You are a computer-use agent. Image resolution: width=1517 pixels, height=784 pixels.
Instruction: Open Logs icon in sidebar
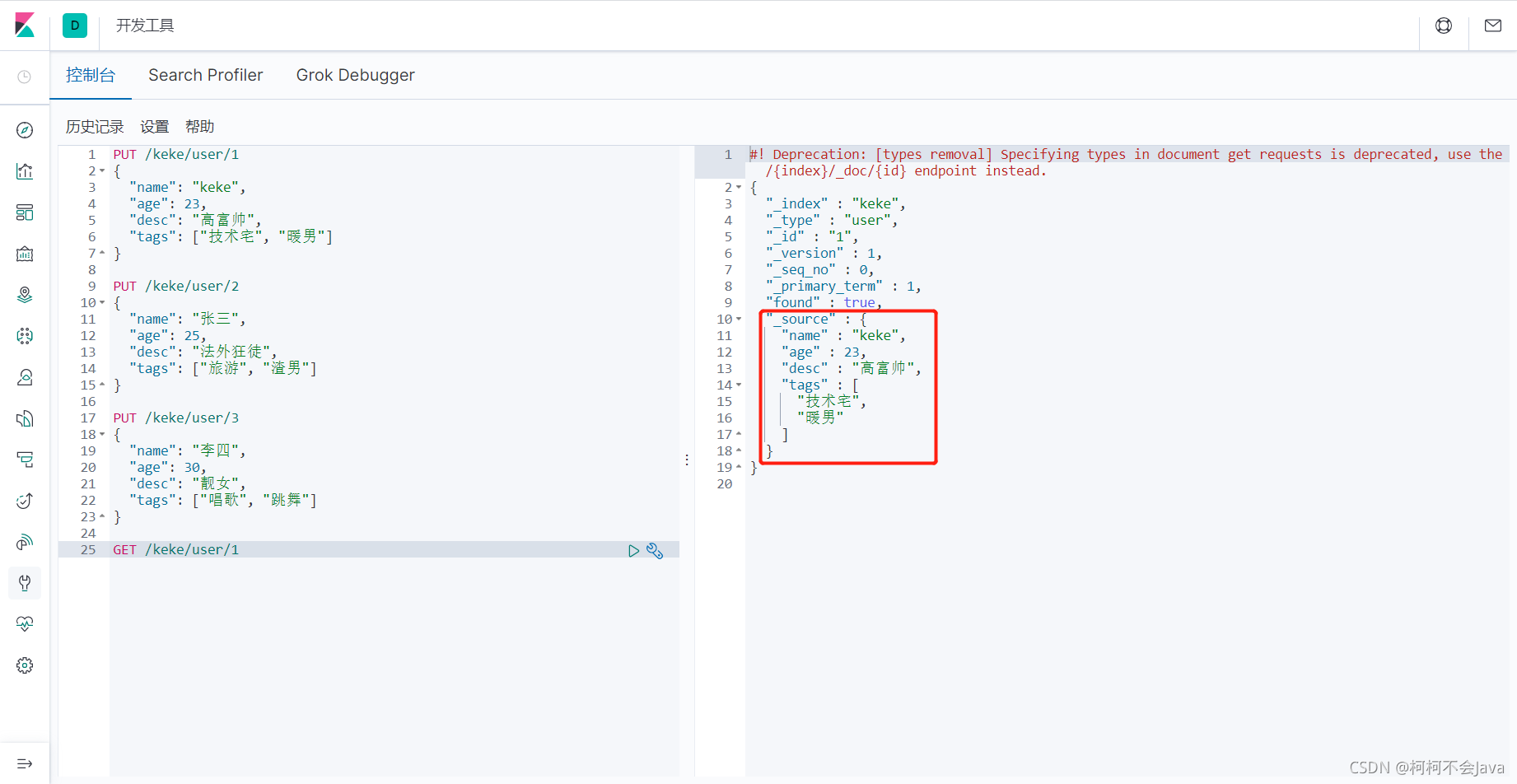click(x=25, y=418)
